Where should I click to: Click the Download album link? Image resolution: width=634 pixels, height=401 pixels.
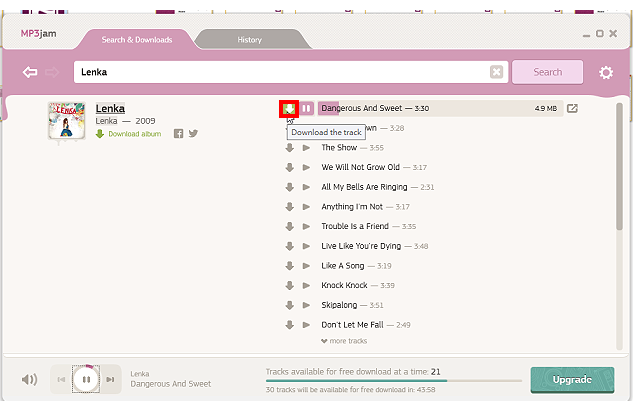129,134
